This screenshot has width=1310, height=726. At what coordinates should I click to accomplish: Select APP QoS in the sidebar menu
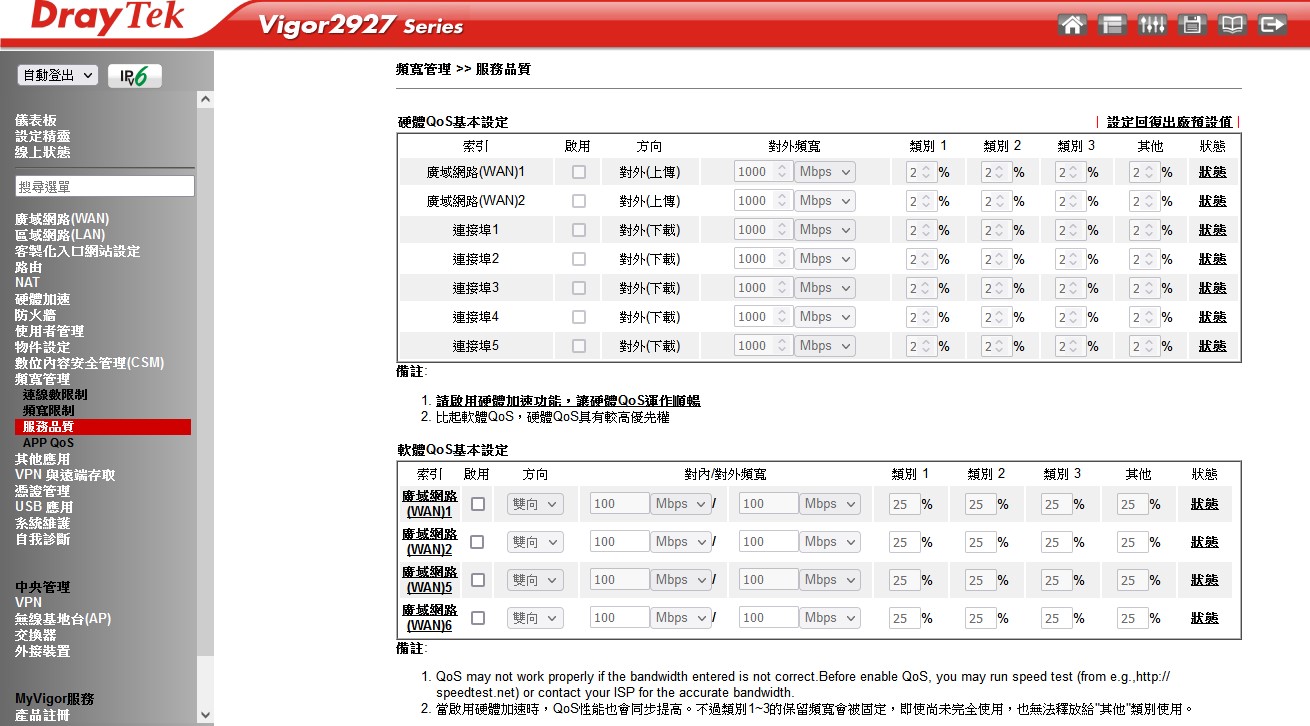[x=48, y=443]
